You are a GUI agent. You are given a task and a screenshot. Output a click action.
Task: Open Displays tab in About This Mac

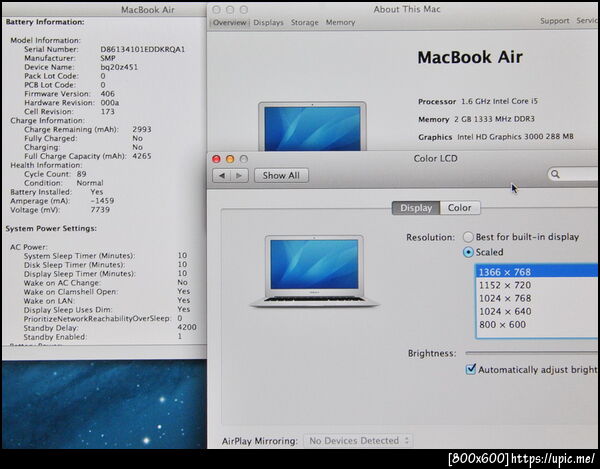tap(268, 23)
